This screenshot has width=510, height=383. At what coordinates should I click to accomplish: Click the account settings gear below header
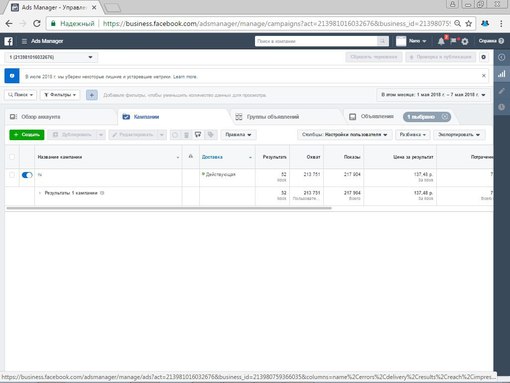[x=484, y=57]
